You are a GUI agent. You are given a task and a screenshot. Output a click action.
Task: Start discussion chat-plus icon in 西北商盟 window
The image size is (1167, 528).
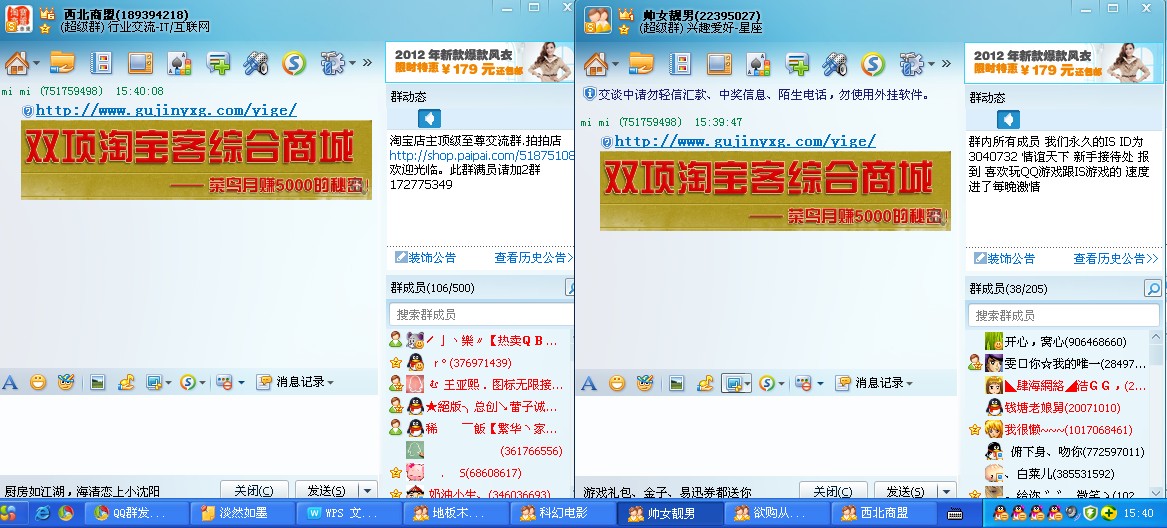[218, 63]
